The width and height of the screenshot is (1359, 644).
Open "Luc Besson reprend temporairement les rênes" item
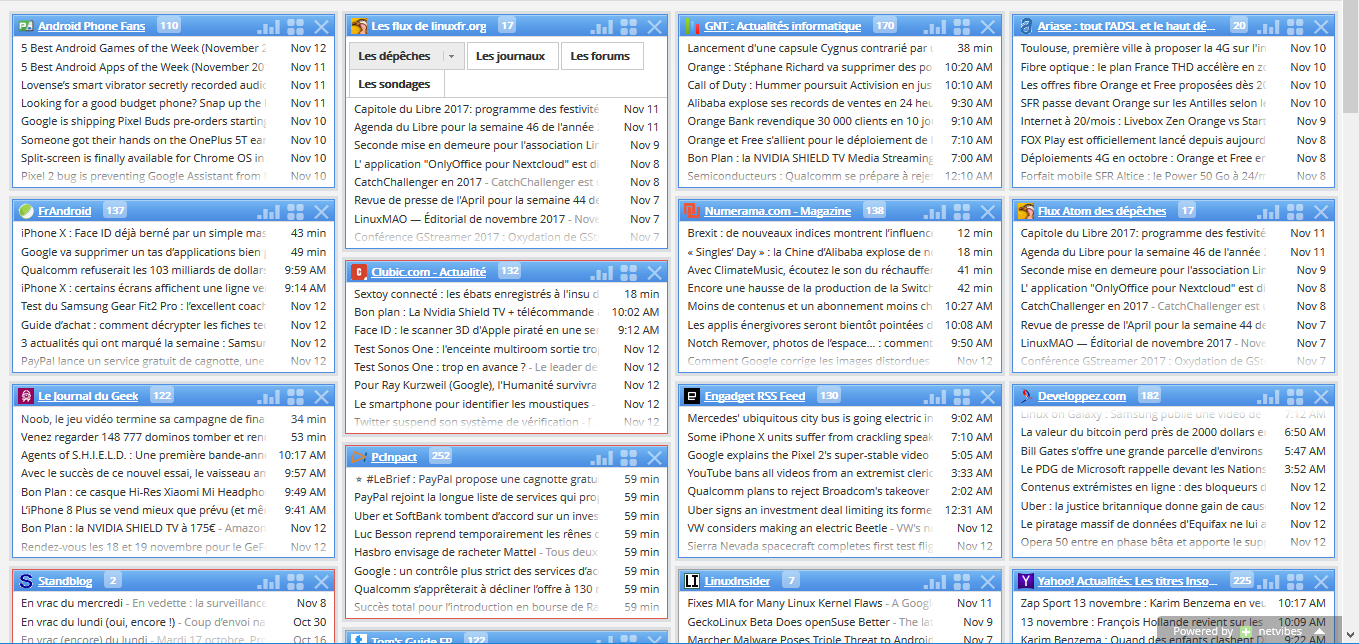click(x=476, y=534)
